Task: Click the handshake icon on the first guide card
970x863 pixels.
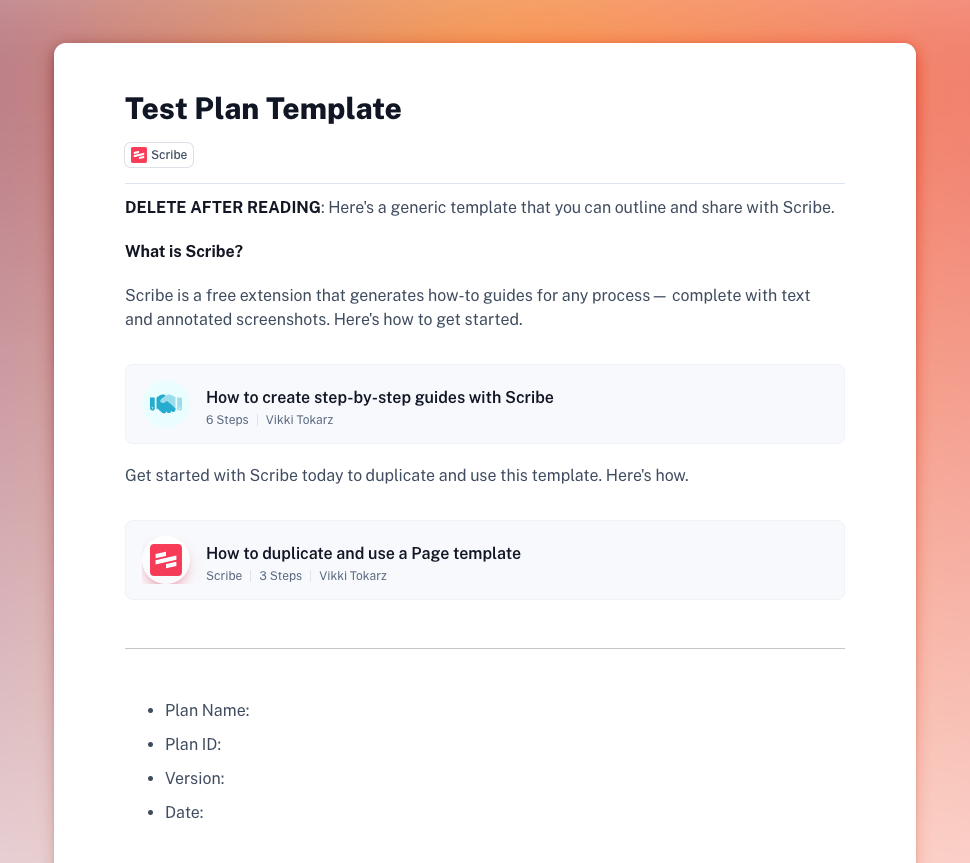Action: (166, 404)
